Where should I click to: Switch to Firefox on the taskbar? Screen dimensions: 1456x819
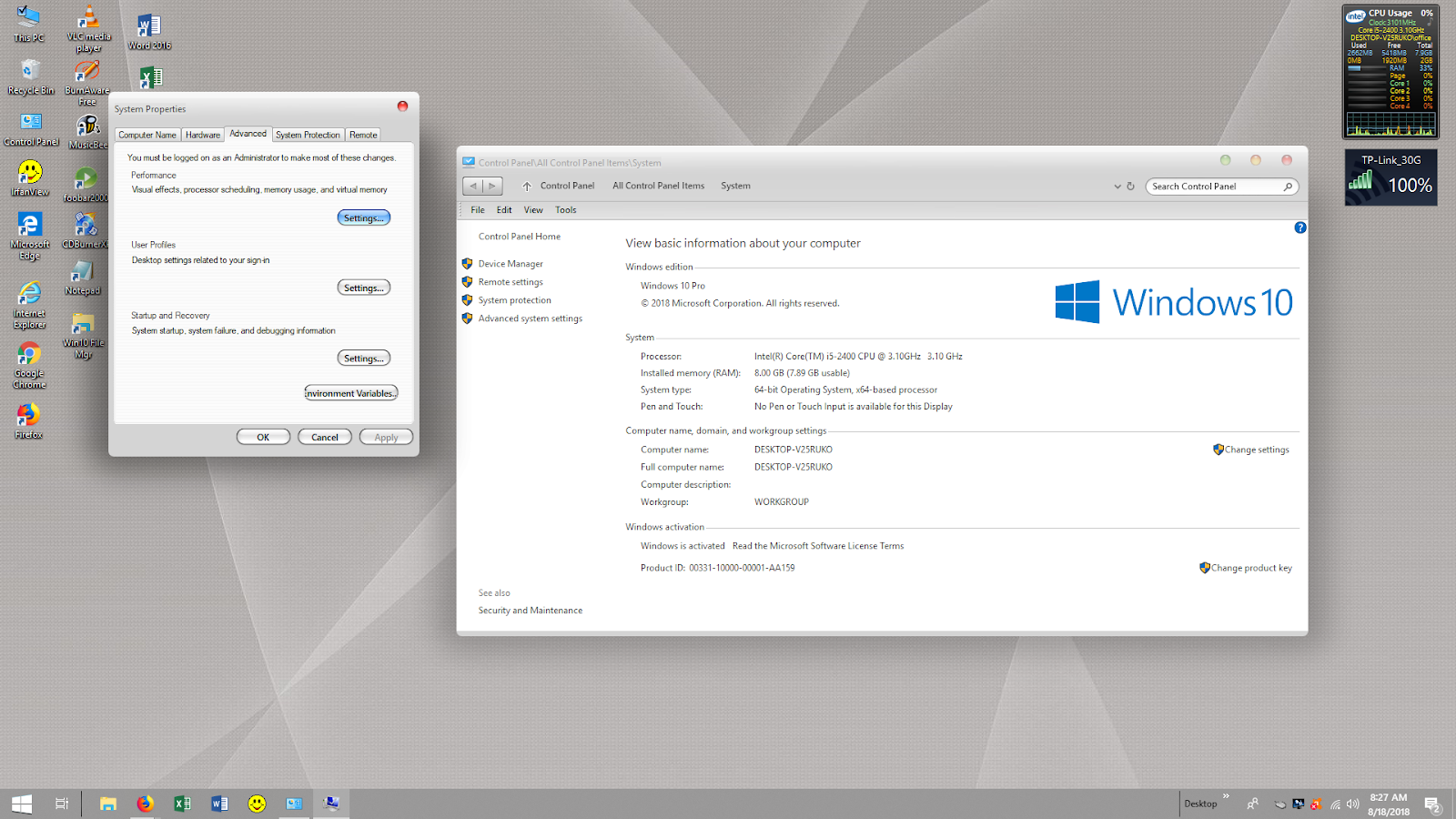click(x=145, y=804)
